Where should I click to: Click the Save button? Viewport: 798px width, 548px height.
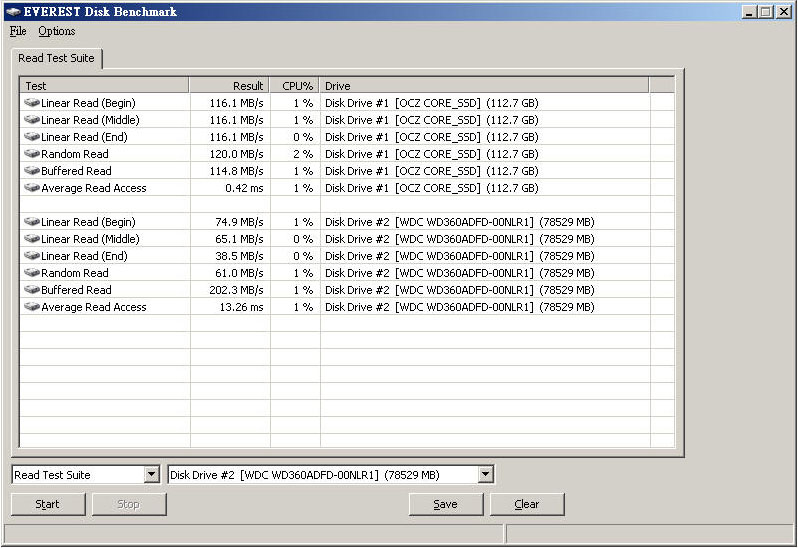(x=445, y=504)
